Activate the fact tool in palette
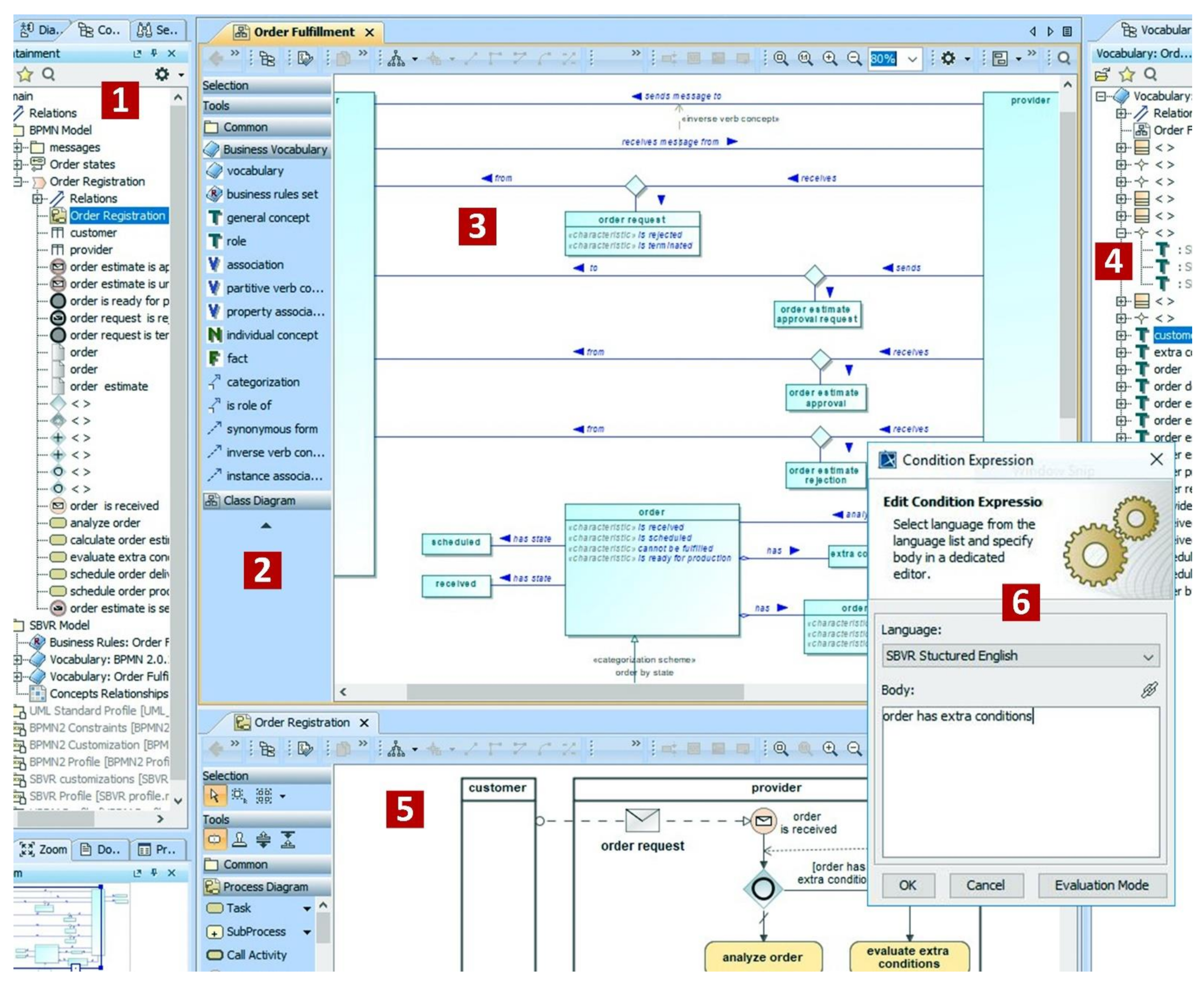 click(x=237, y=359)
